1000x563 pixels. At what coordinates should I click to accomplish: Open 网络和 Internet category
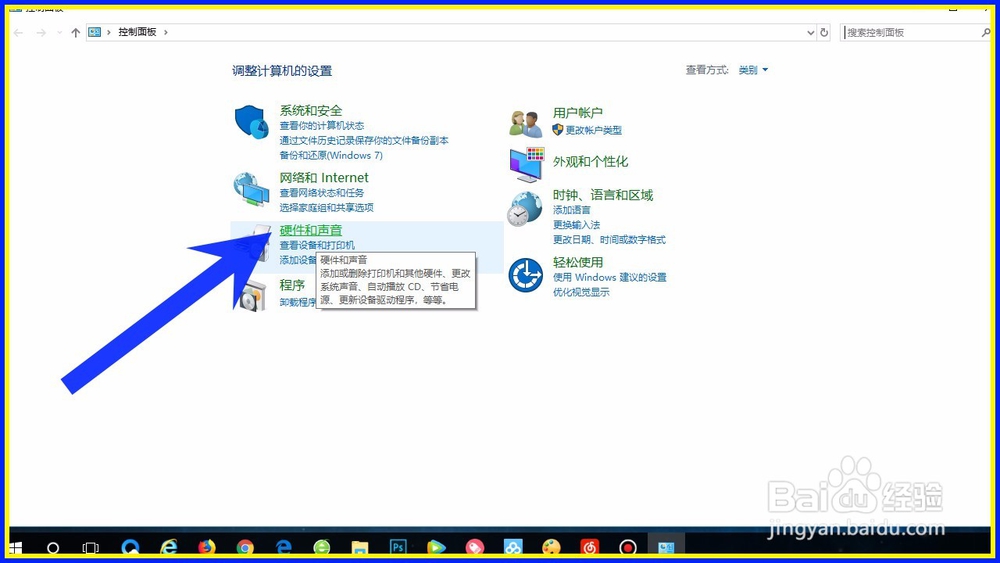[324, 177]
